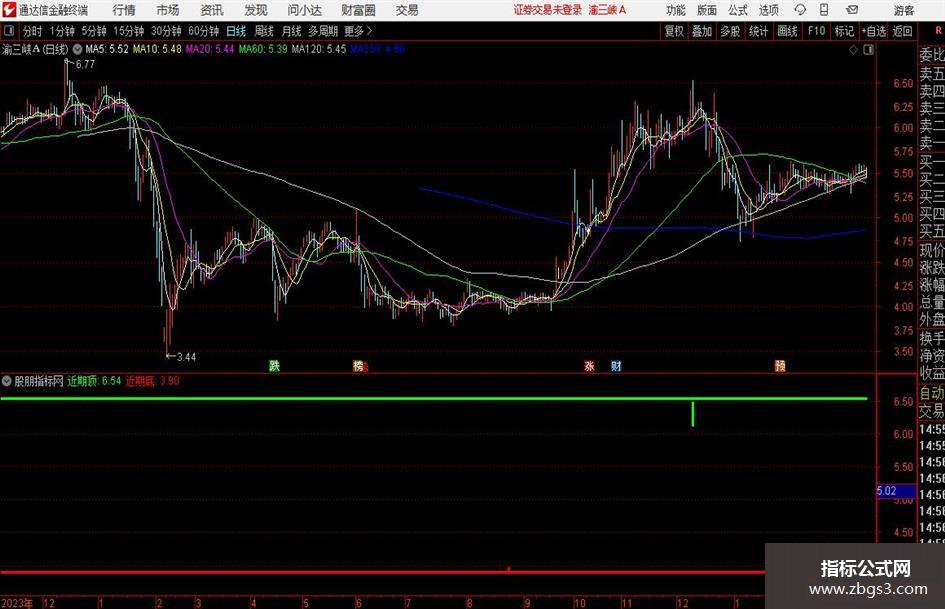This screenshot has height=609, width=945.
Task: Switch to 1分钟 period
Action: tap(62, 31)
